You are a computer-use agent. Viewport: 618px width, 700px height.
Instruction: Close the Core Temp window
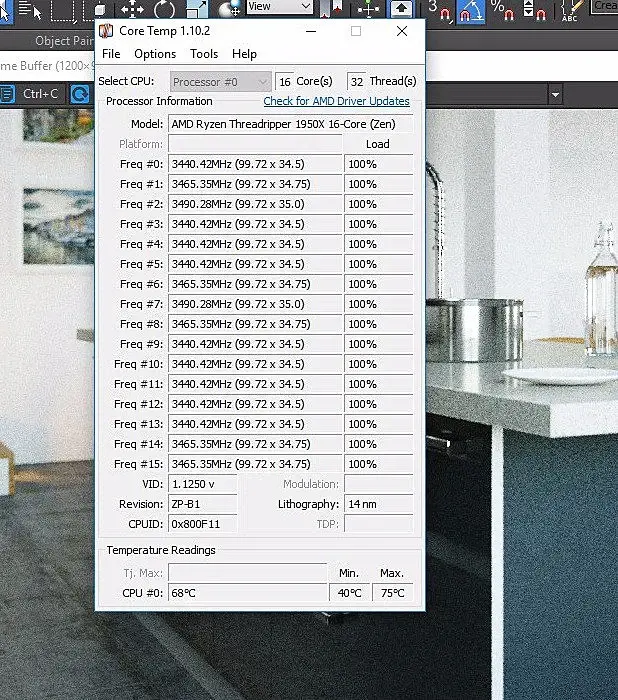pos(401,31)
